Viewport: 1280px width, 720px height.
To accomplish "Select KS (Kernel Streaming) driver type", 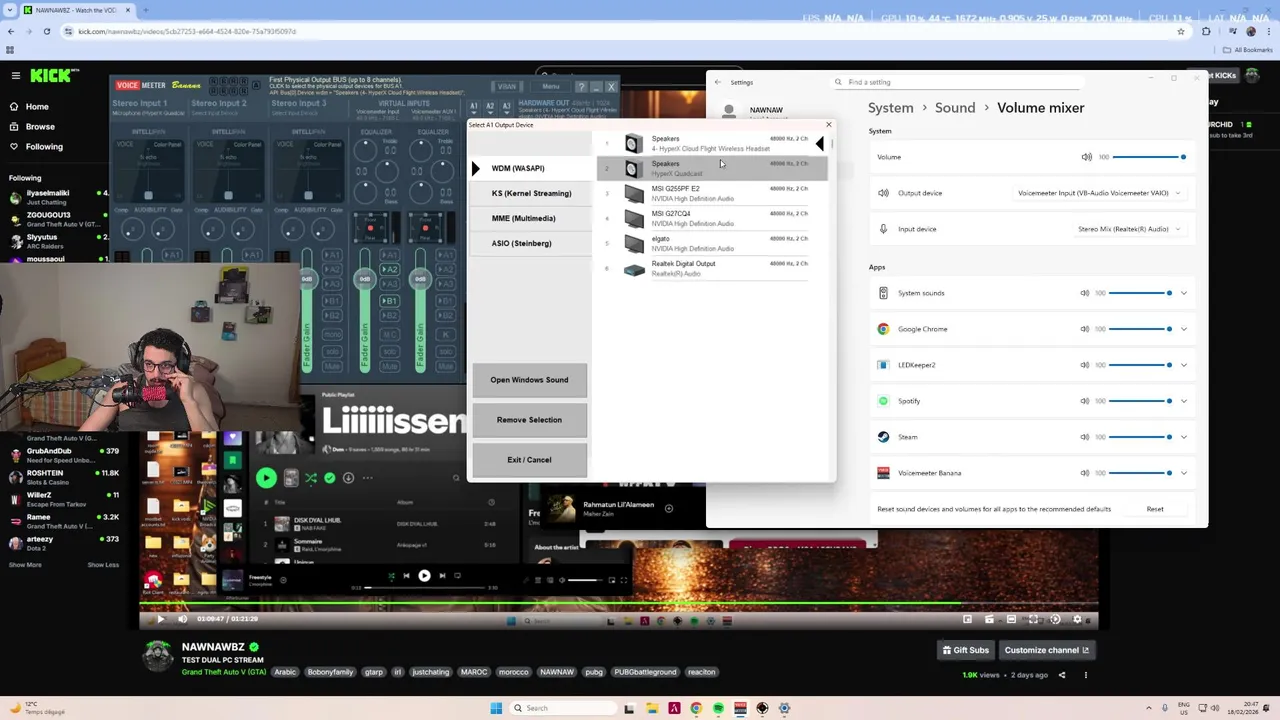I will 530,193.
